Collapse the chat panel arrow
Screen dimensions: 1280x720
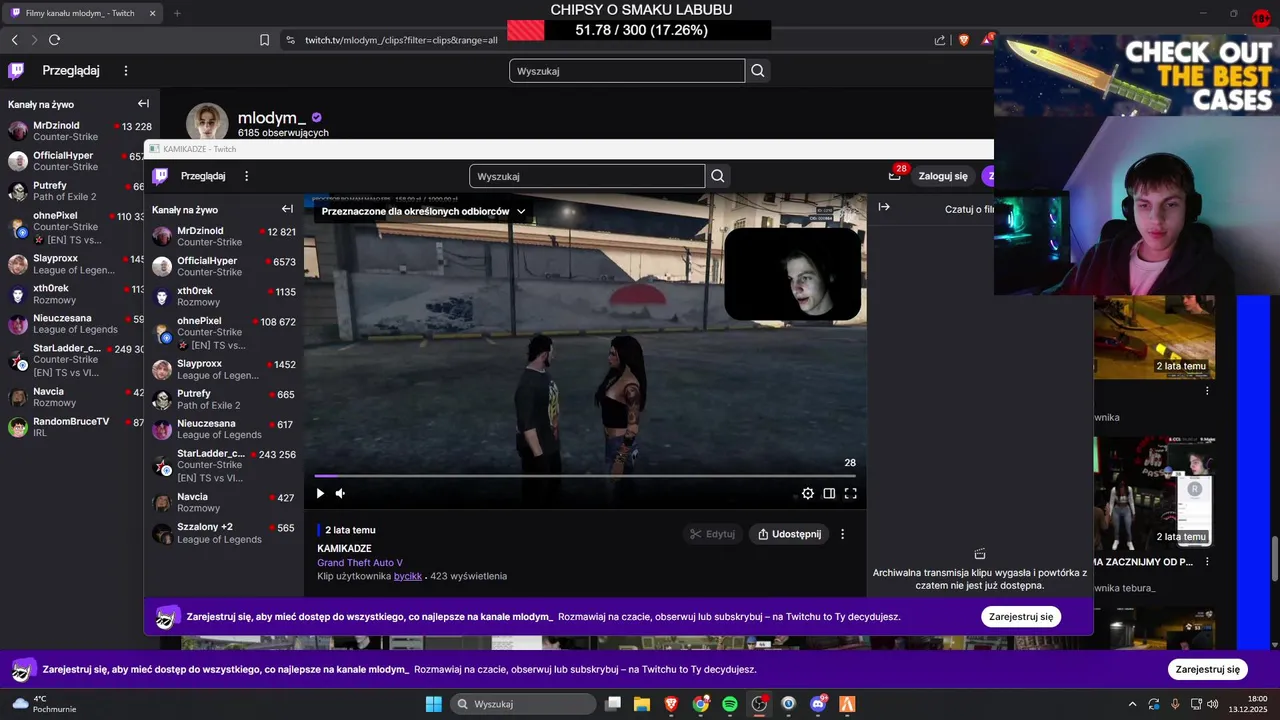(x=884, y=207)
